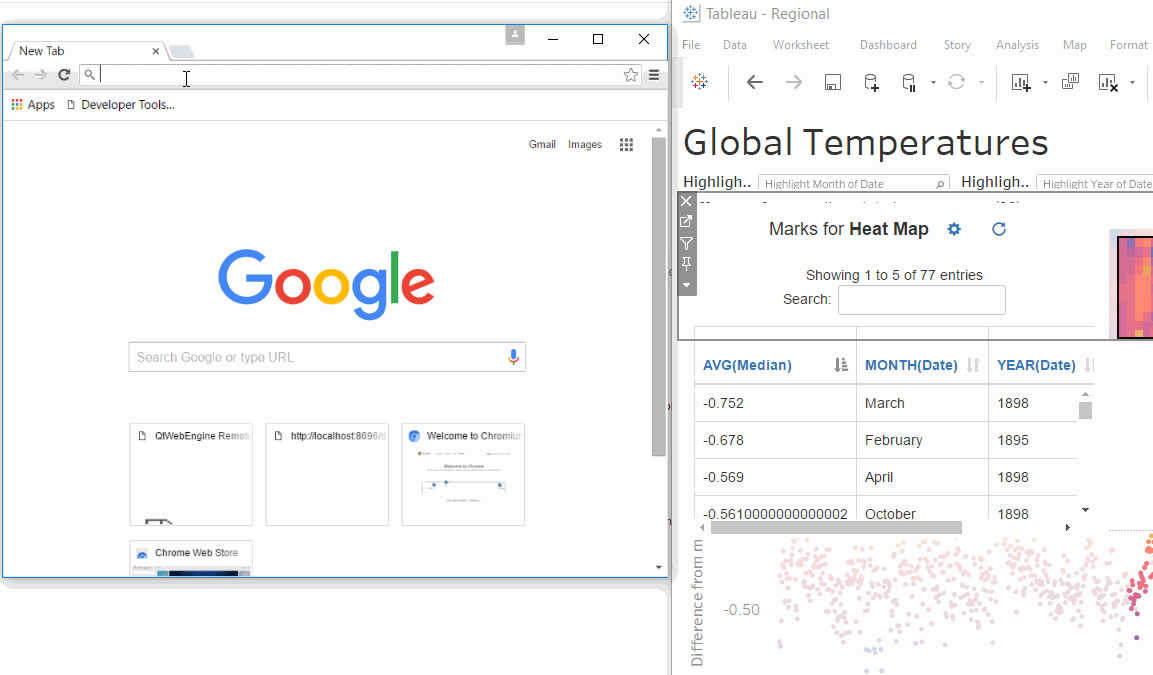This screenshot has width=1153, height=675.
Task: Pin the Heat Map tooltip panel
Action: 686,263
